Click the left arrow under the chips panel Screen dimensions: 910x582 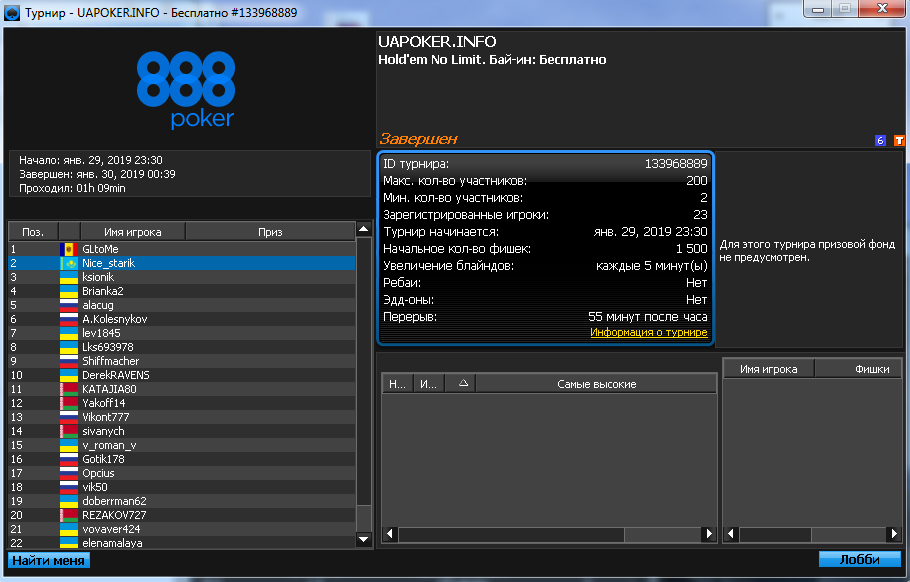(731, 534)
